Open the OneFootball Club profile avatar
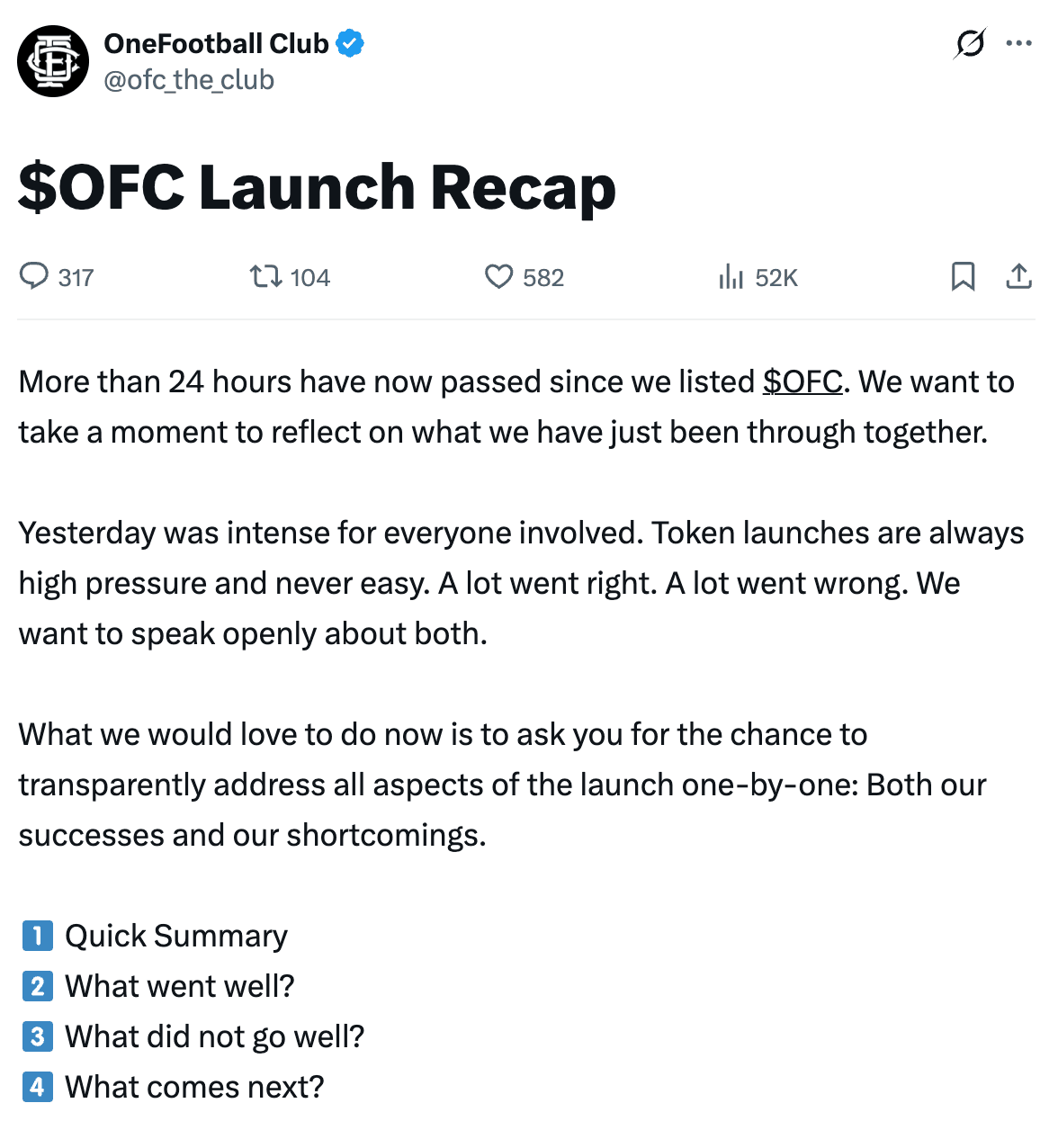Image resolution: width=1058 pixels, height=1148 pixels. (53, 61)
